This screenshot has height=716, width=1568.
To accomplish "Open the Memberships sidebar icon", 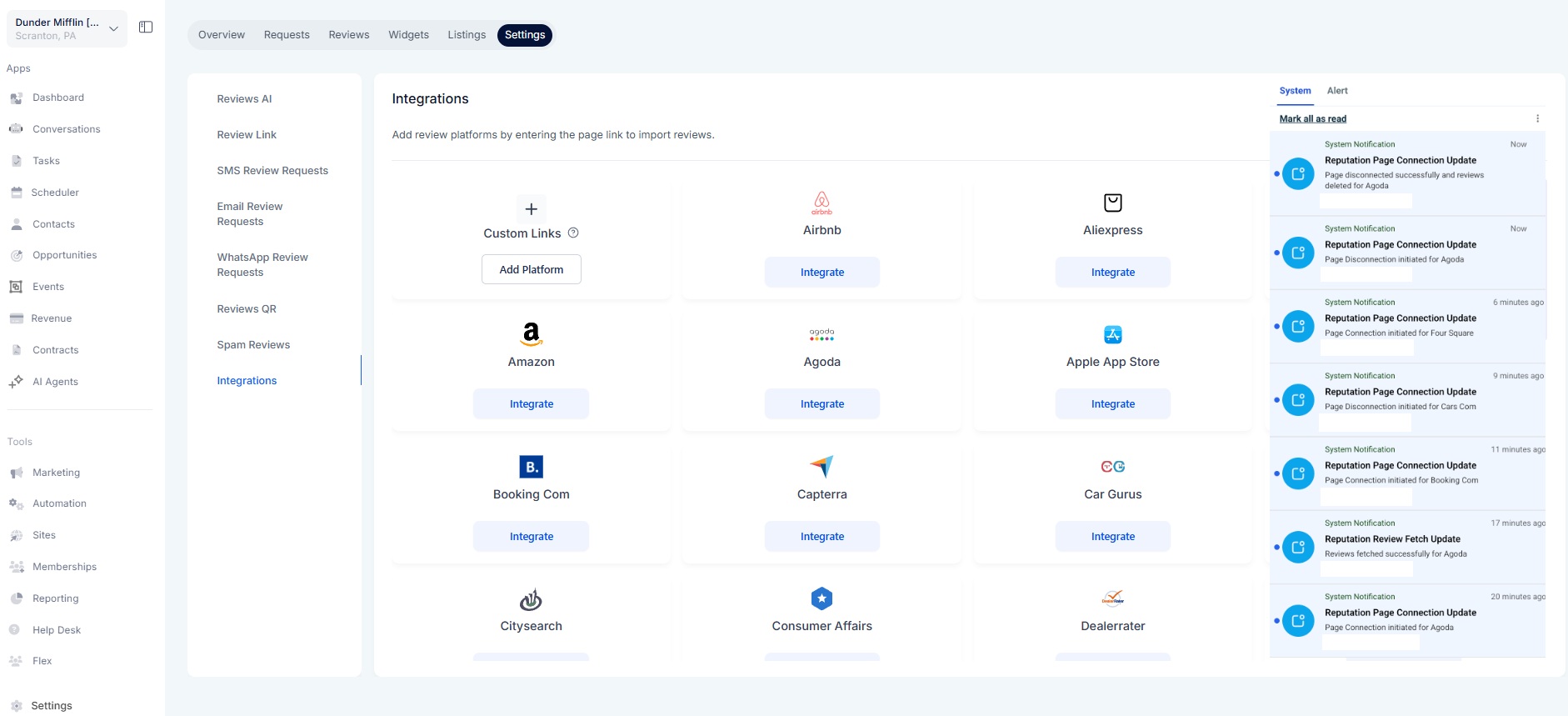I will point(16,567).
